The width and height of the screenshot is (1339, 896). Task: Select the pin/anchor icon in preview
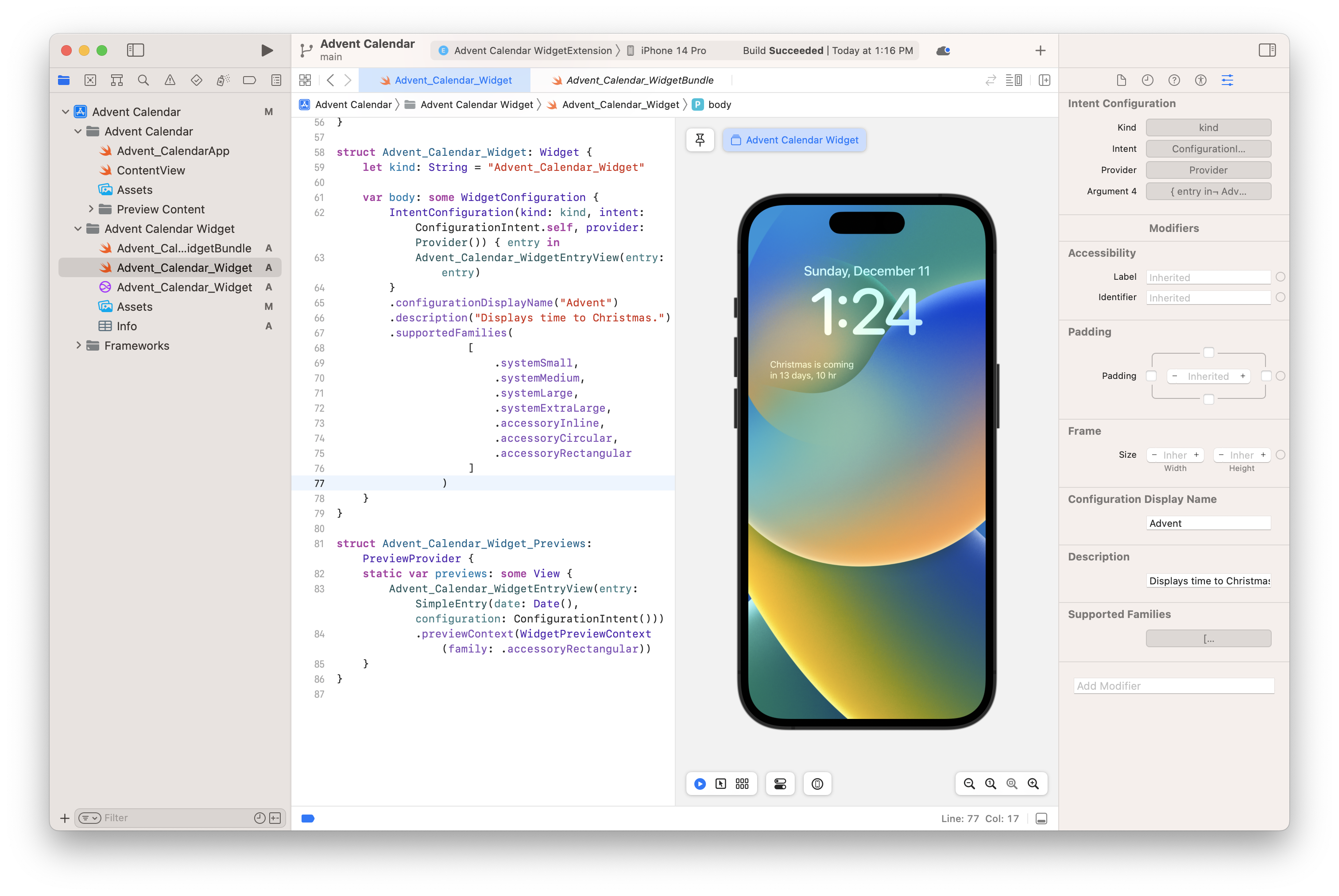(701, 139)
